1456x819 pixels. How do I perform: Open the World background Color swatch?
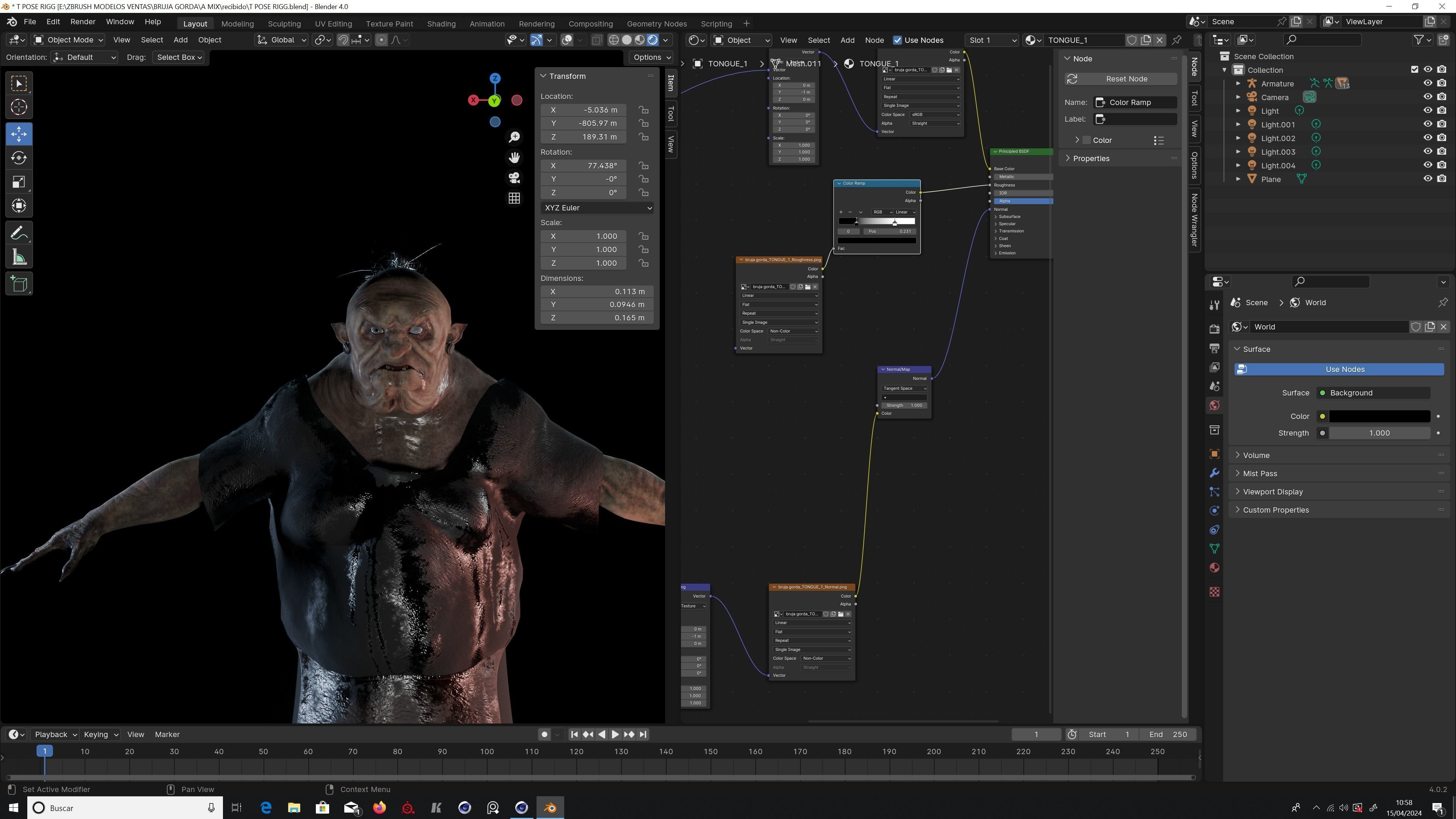tap(1379, 416)
